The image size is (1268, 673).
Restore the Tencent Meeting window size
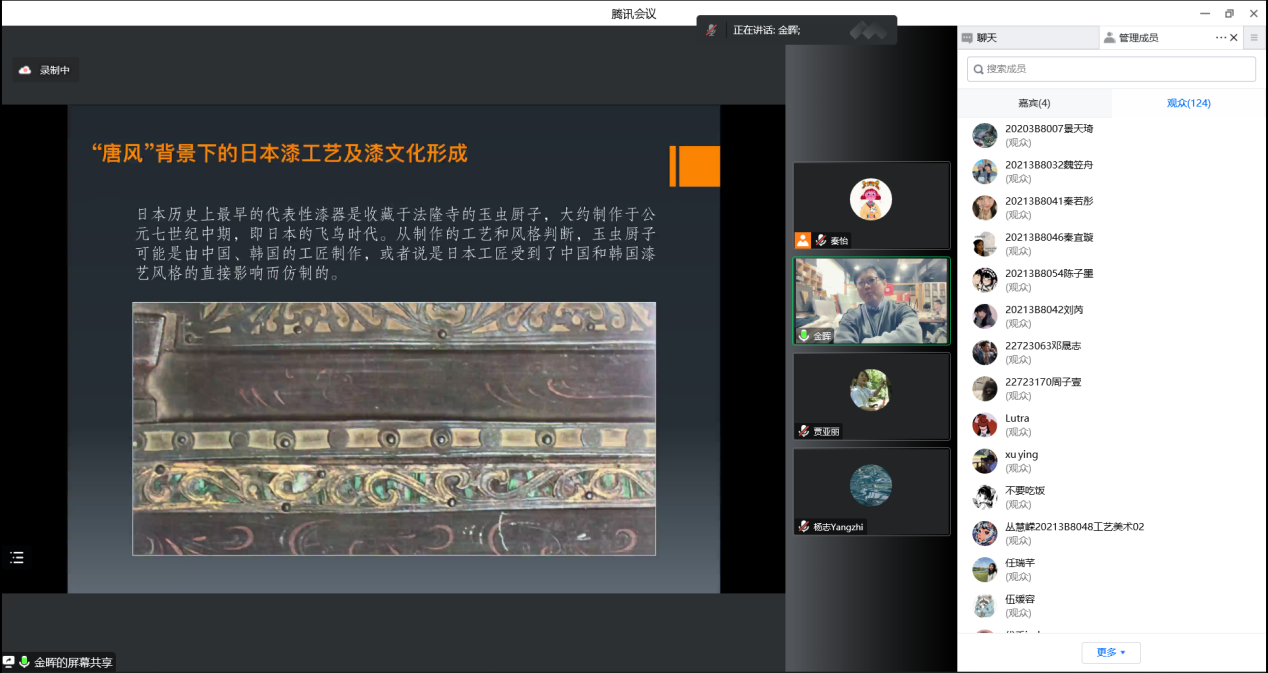pyautogui.click(x=1229, y=13)
